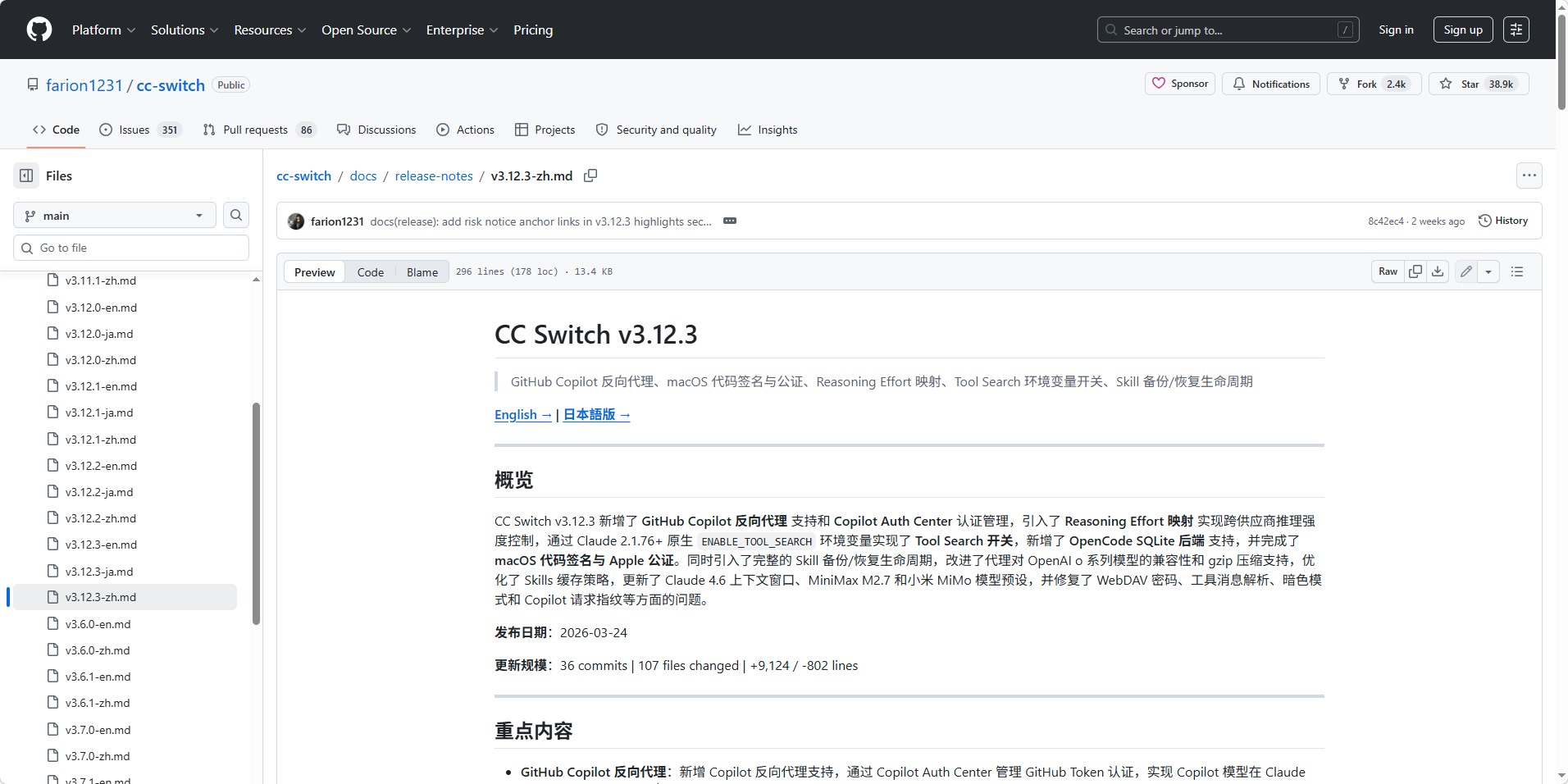The height and width of the screenshot is (784, 1568).
Task: Open main branch selector dropdown
Action: point(115,215)
